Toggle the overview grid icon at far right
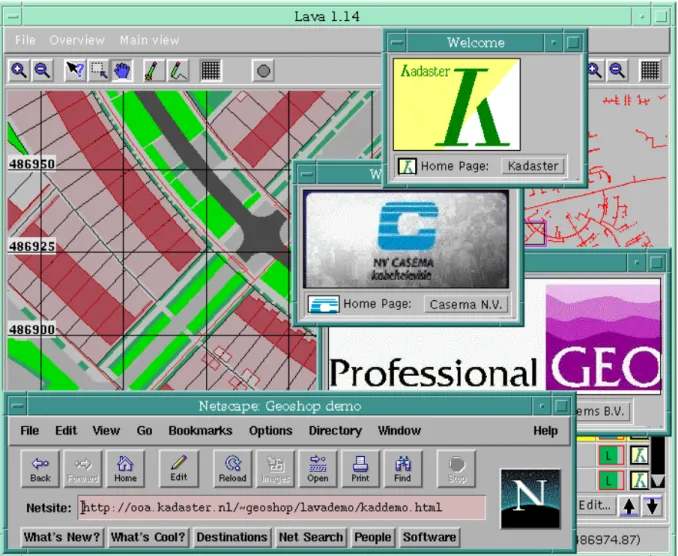The width and height of the screenshot is (678, 556). (x=650, y=70)
